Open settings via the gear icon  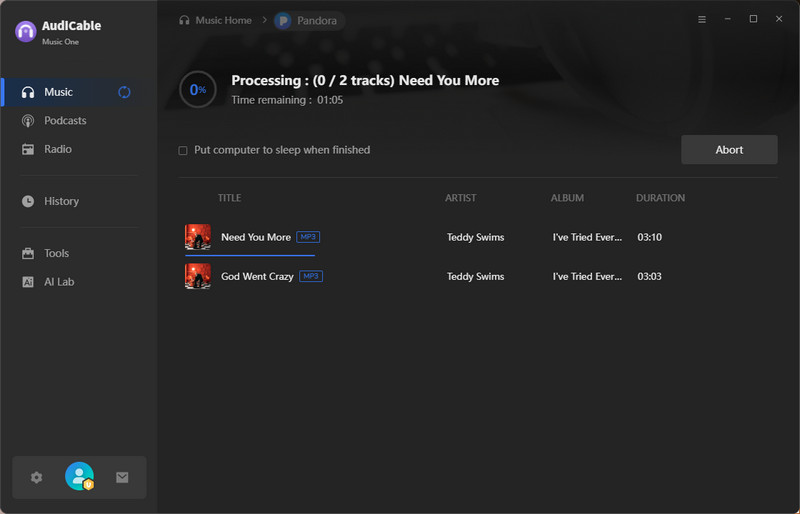36,477
